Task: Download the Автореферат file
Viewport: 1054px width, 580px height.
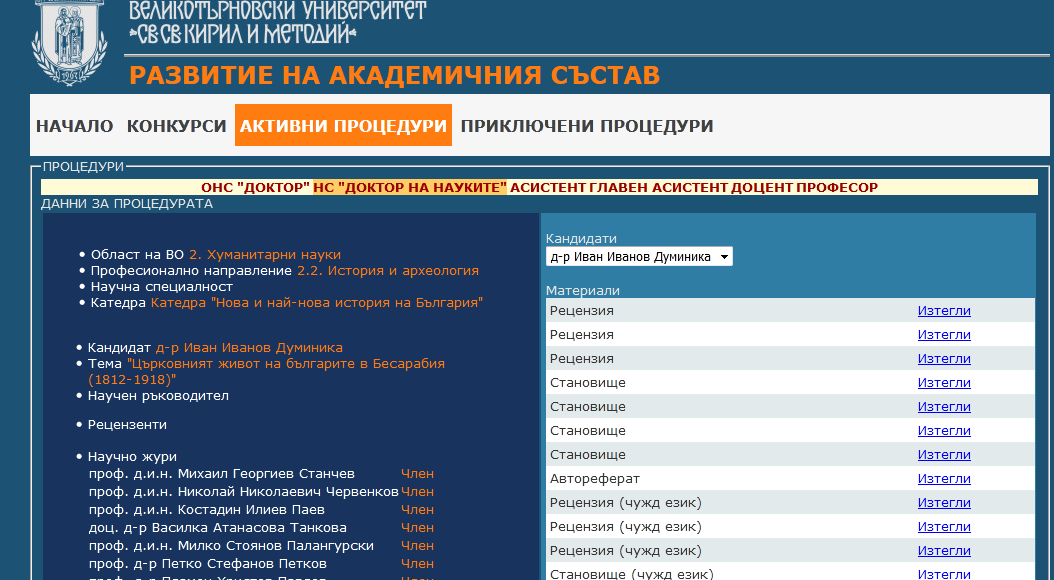Action: [x=944, y=479]
